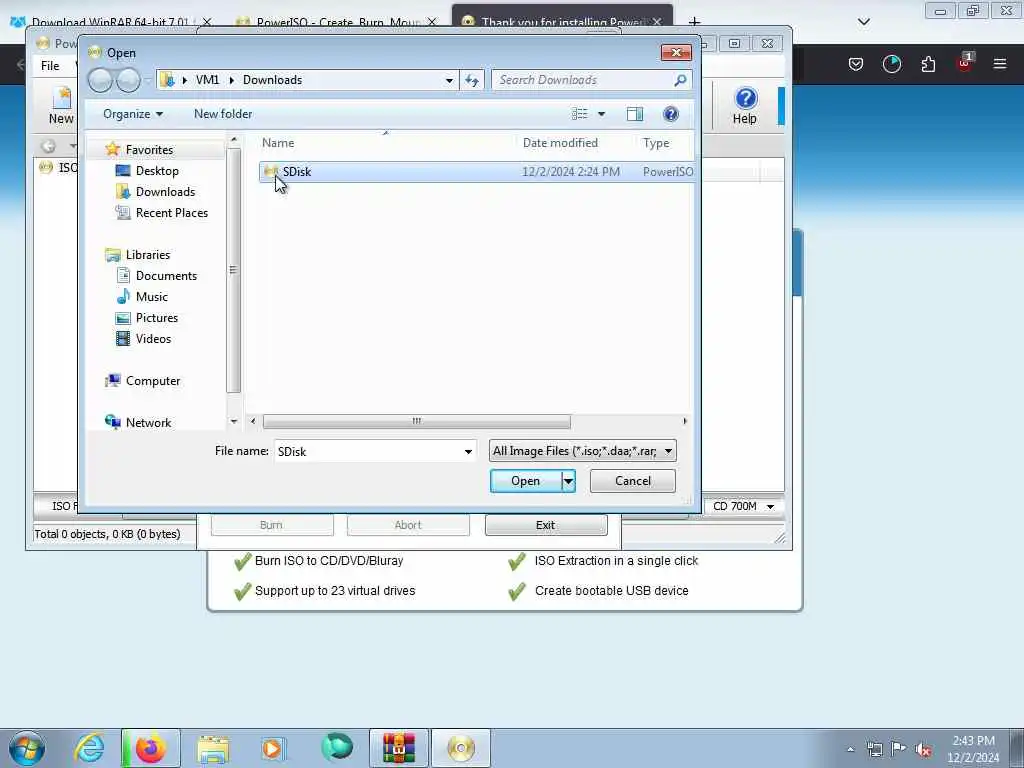Click the Favorites star icon

(x=112, y=150)
